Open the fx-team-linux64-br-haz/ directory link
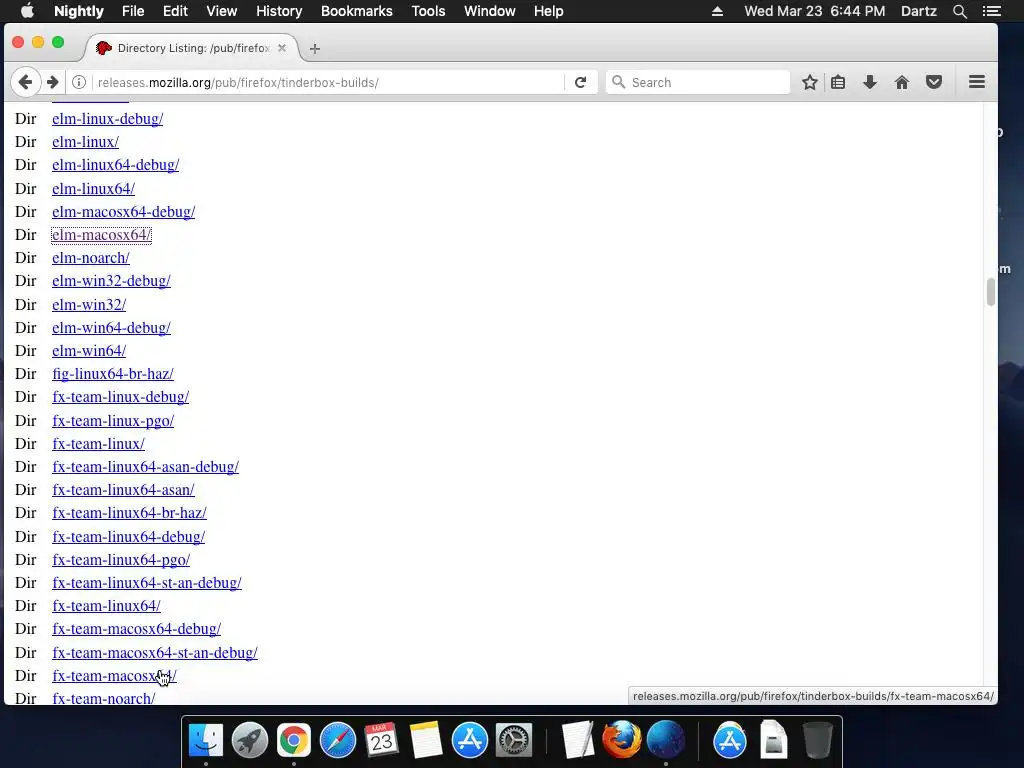1024x768 pixels. 129,513
